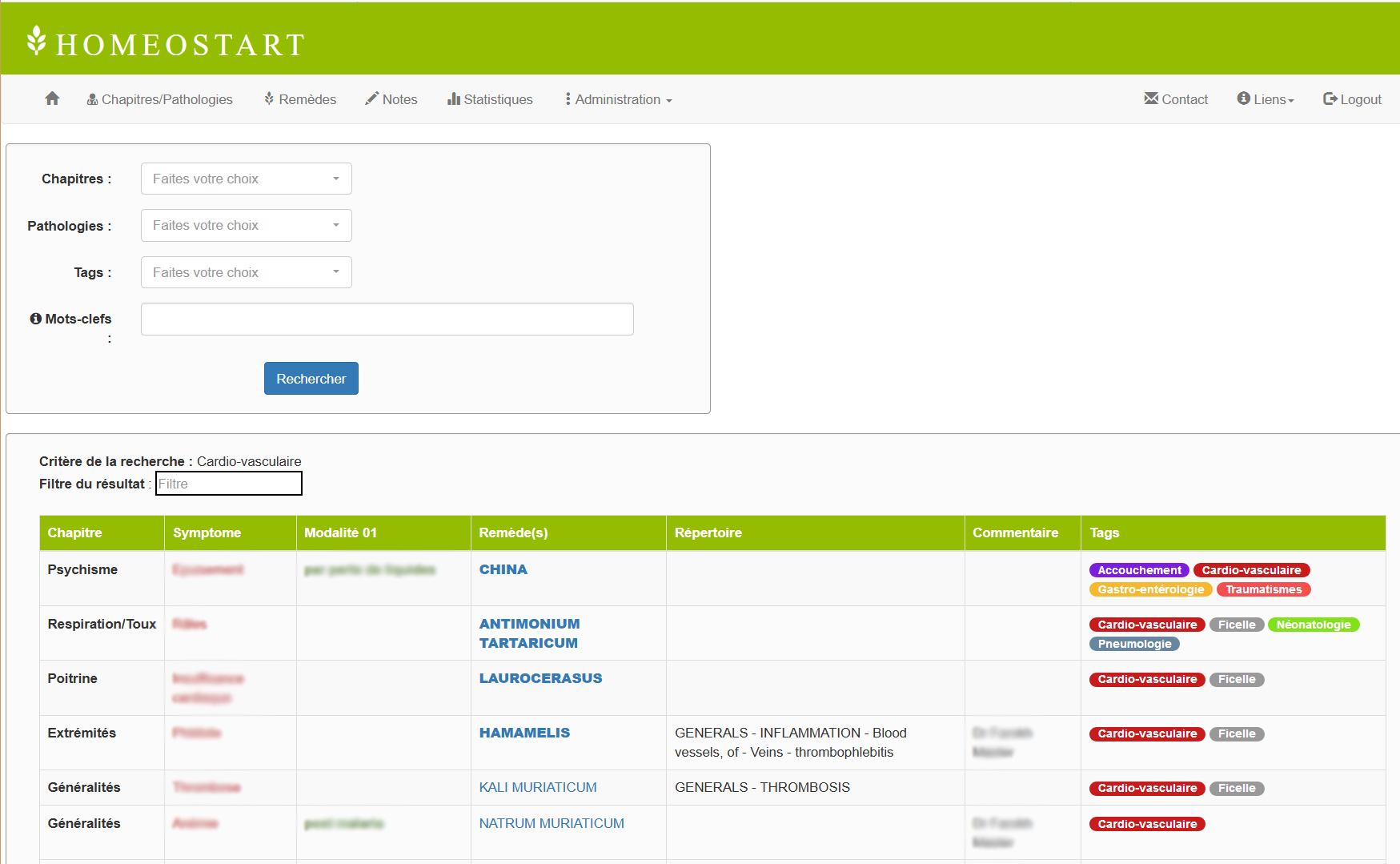Expand the Liens dropdown menu
Viewport: 1400px width, 864px height.
click(x=1266, y=99)
